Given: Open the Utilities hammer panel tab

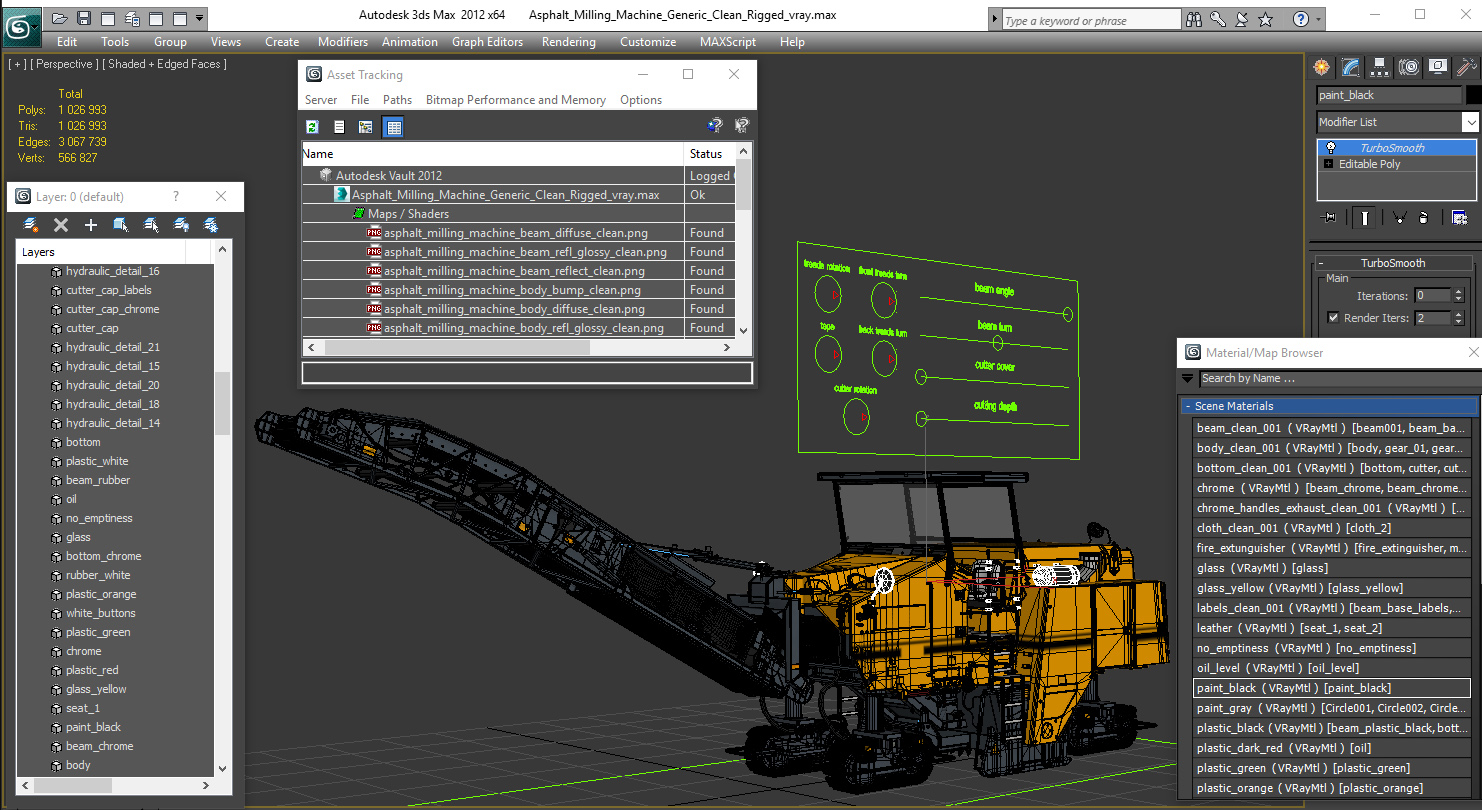Looking at the screenshot, I should (x=1466, y=67).
